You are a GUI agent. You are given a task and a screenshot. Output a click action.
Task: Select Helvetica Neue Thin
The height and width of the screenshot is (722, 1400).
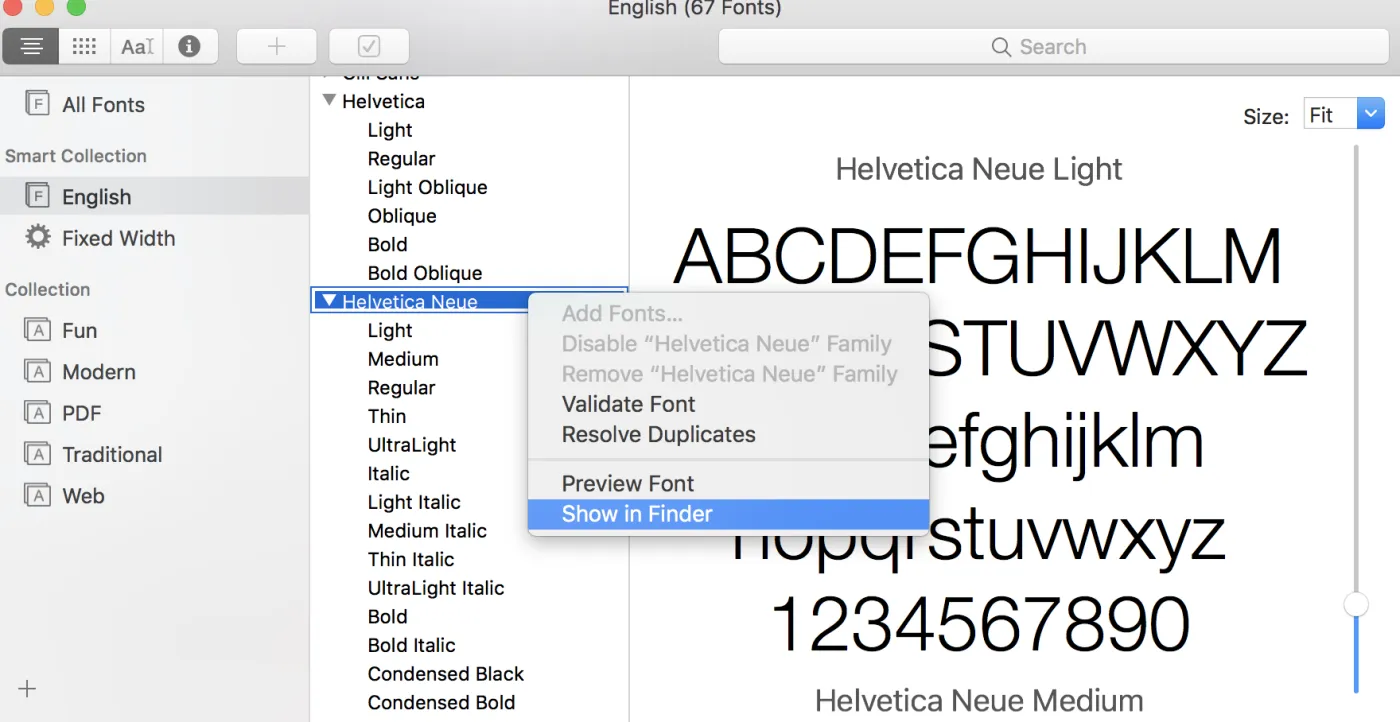[x=387, y=416]
